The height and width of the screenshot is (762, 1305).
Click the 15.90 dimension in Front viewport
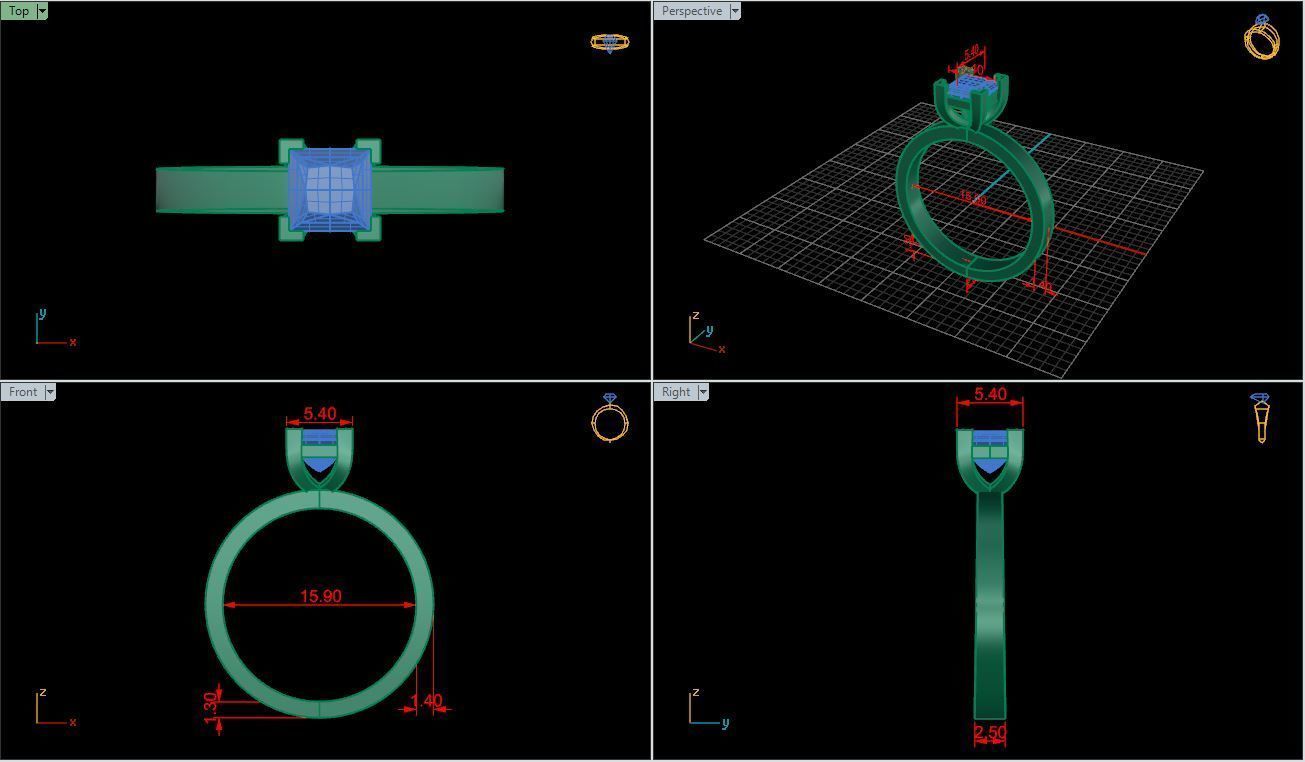click(321, 596)
